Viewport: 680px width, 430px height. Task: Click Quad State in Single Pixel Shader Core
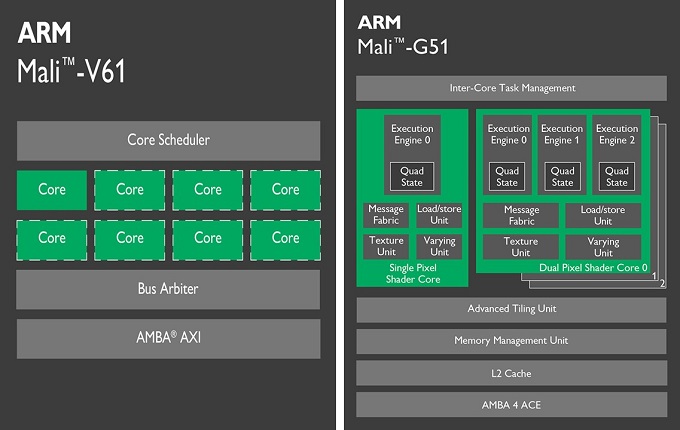click(412, 176)
